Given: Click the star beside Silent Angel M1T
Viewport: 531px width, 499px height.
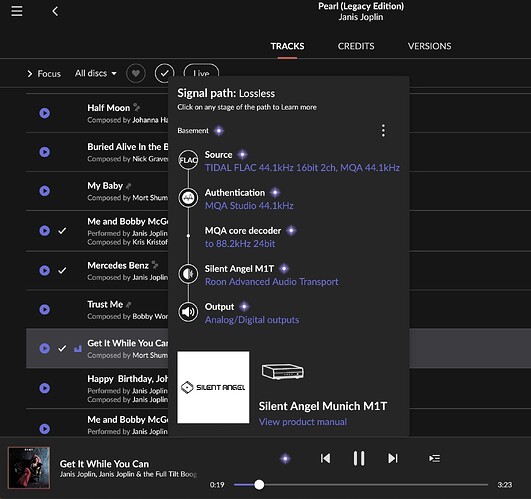Looking at the screenshot, I should (284, 269).
